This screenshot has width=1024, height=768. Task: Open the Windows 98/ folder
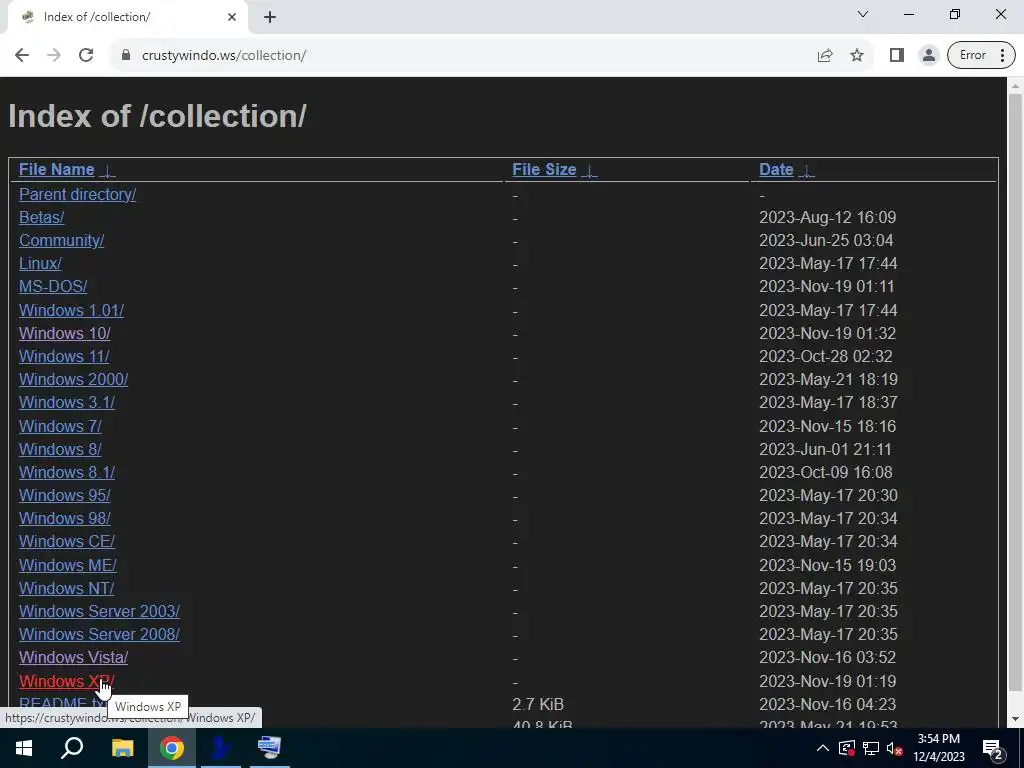coord(65,519)
